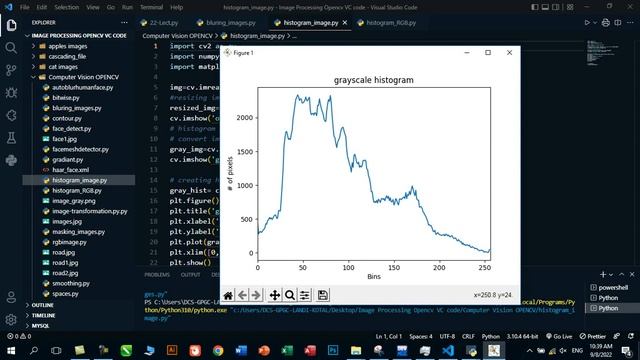Open face_detect.py in explorer

pyautogui.click(x=71, y=129)
